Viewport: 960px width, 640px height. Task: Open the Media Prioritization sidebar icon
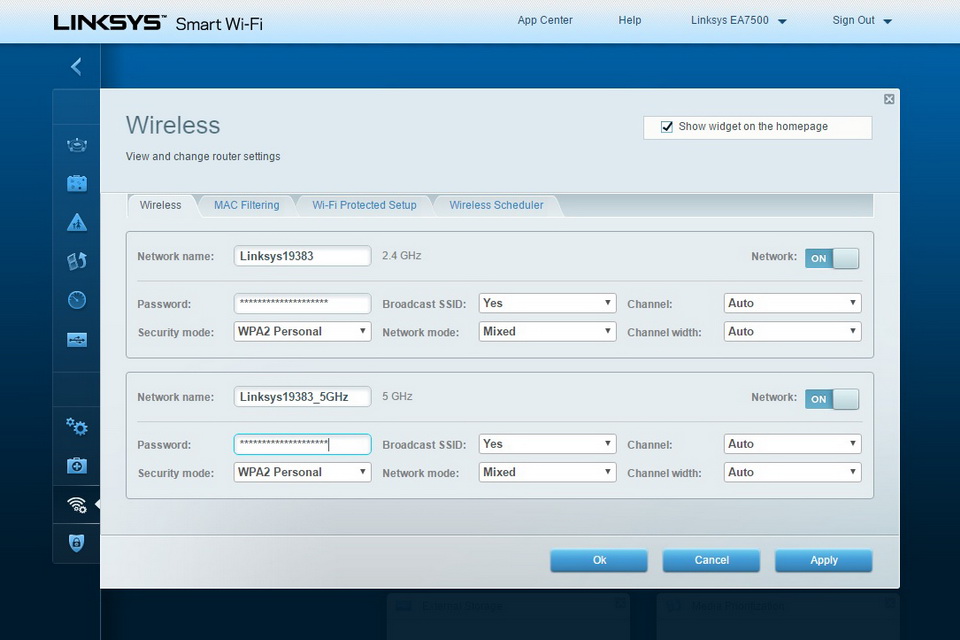(x=77, y=261)
